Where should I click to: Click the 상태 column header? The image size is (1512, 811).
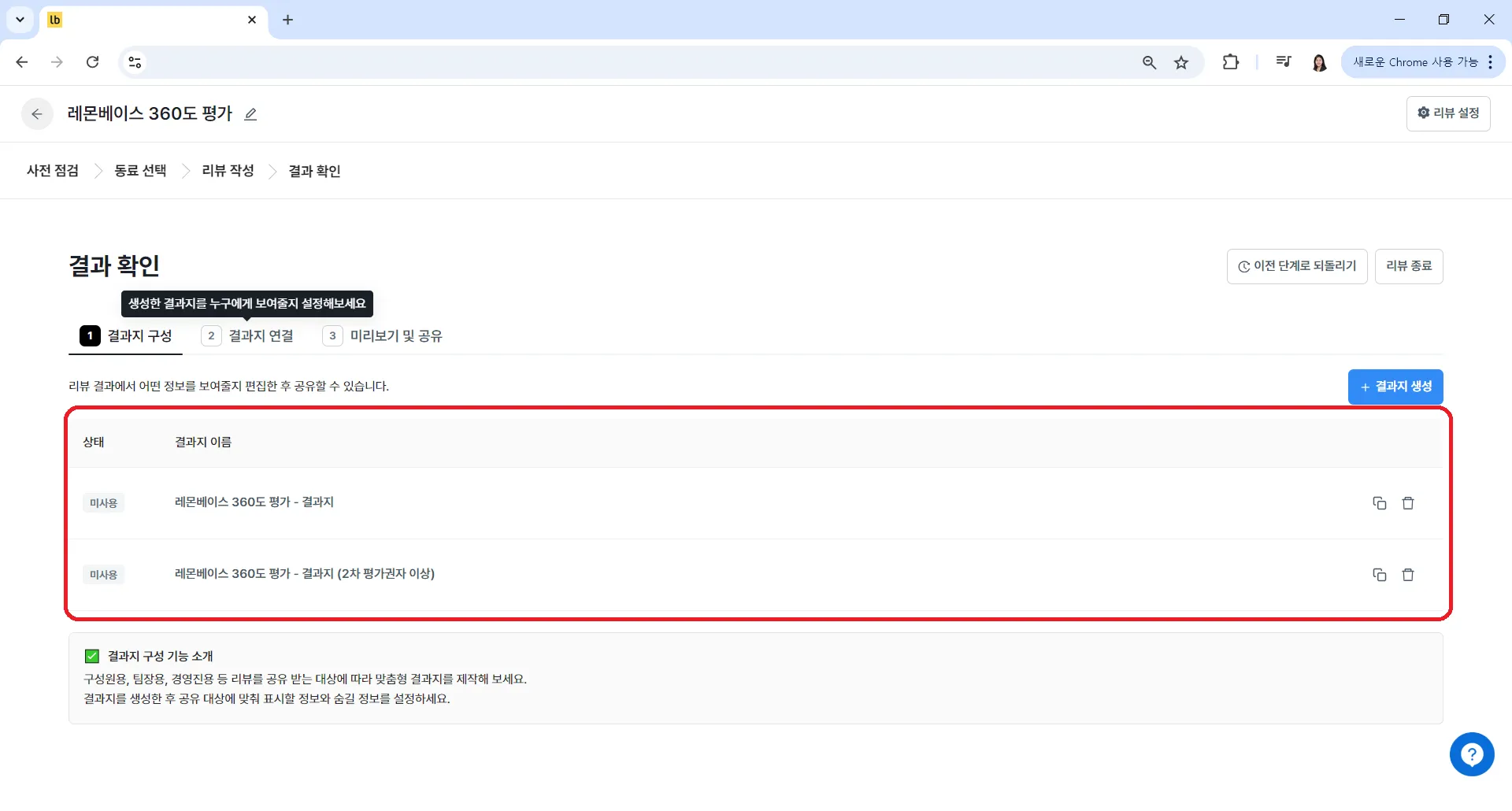tap(94, 443)
